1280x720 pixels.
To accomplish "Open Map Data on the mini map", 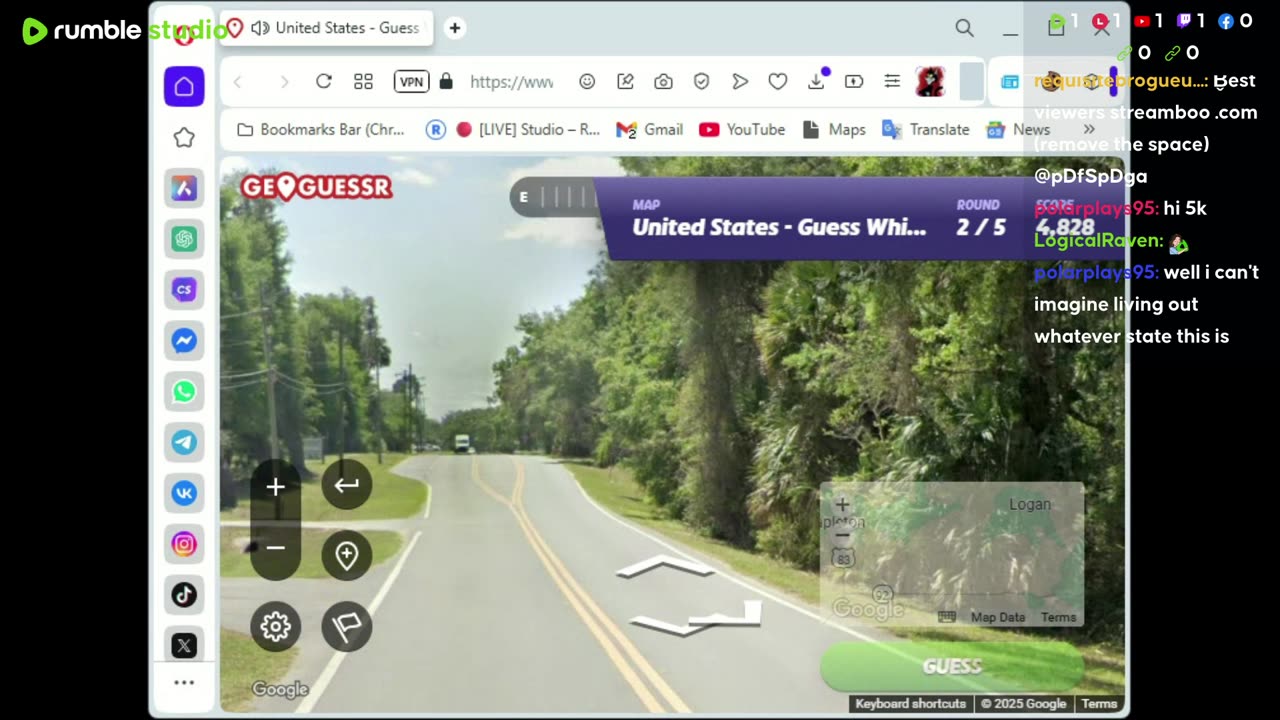I will [x=998, y=617].
